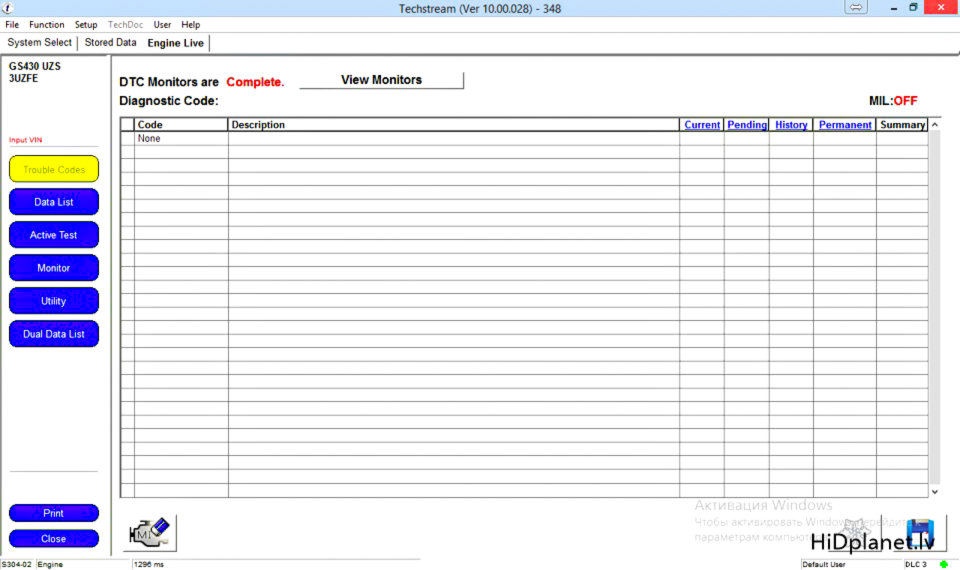Open the Data List screen
Screen dimensions: 960x570
(x=54, y=202)
